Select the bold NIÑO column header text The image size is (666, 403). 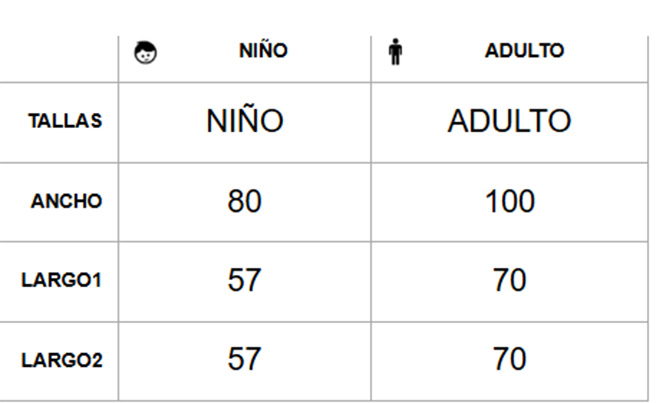pyautogui.click(x=263, y=51)
